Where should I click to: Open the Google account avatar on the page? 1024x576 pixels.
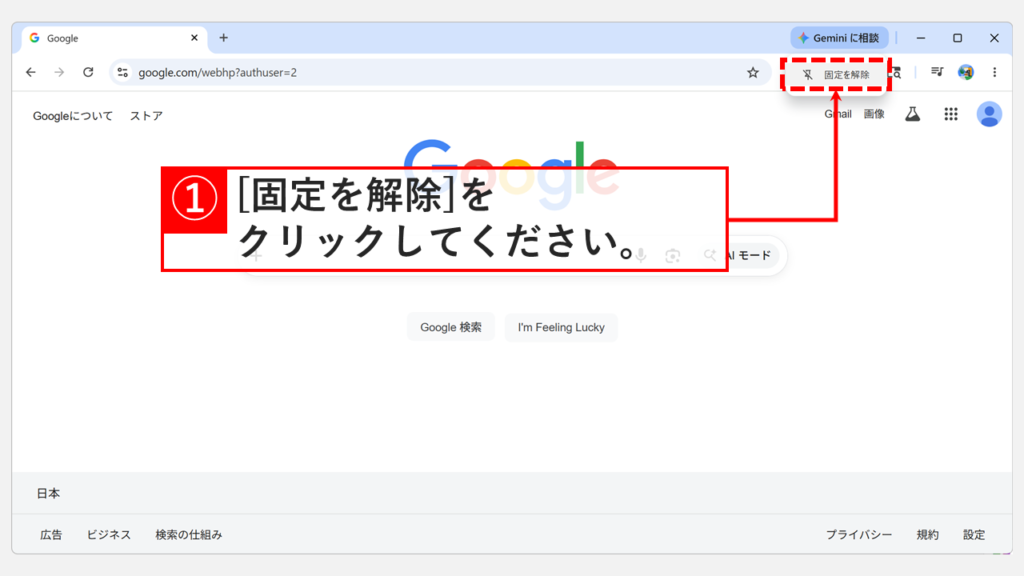click(989, 114)
